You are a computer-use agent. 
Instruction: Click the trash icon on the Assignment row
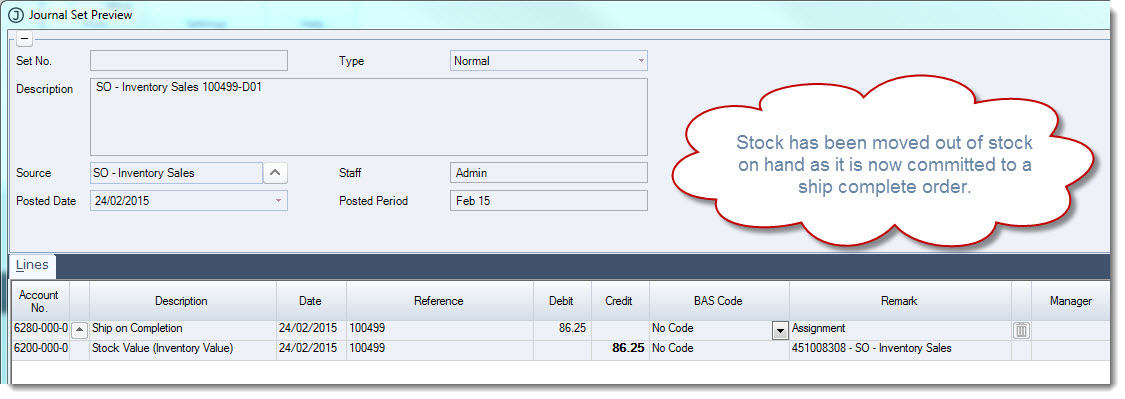click(1022, 330)
